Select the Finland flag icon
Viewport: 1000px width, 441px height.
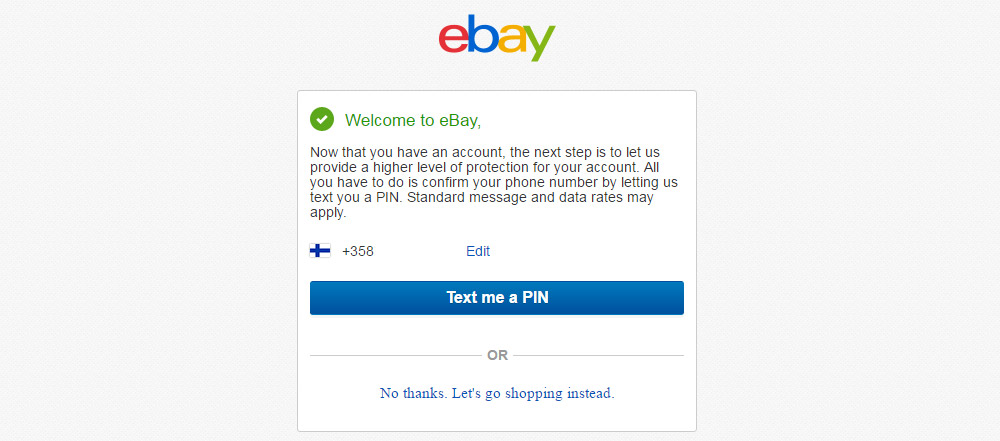pos(320,251)
